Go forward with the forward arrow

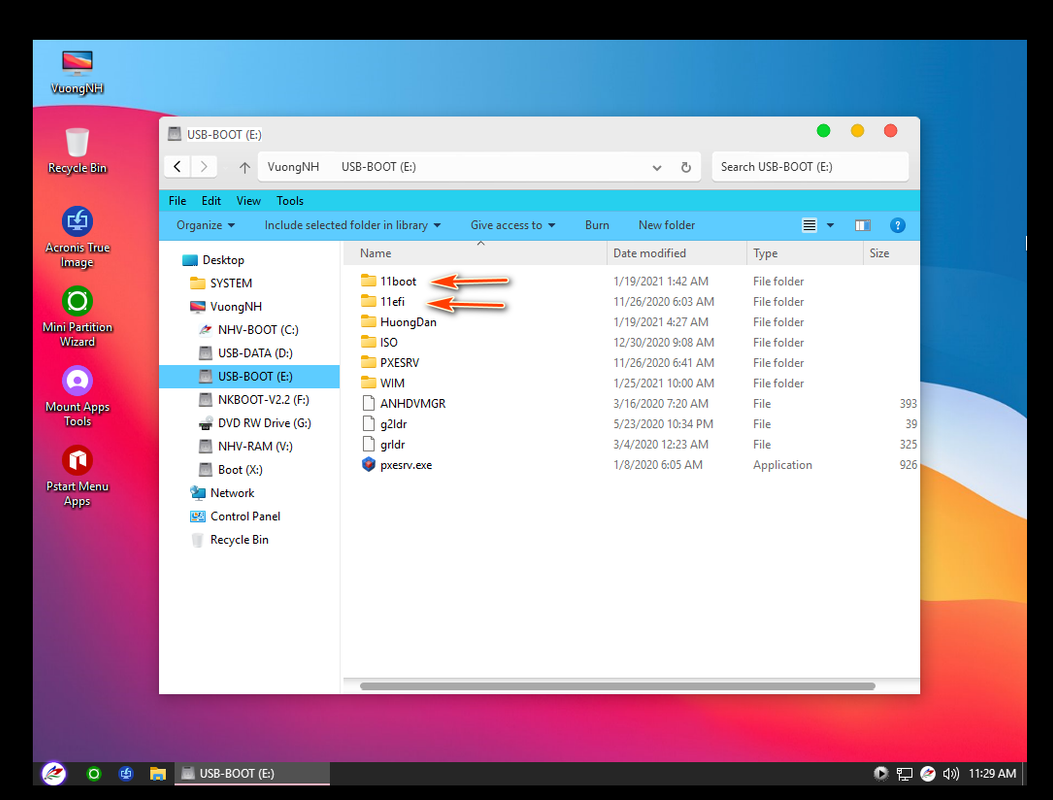click(x=204, y=167)
